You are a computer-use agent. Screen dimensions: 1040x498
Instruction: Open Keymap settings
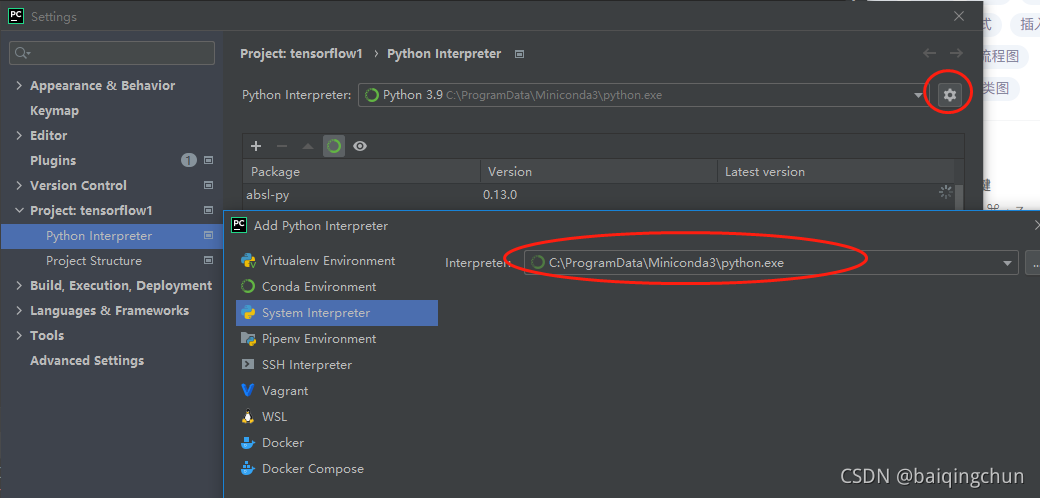[x=54, y=111]
